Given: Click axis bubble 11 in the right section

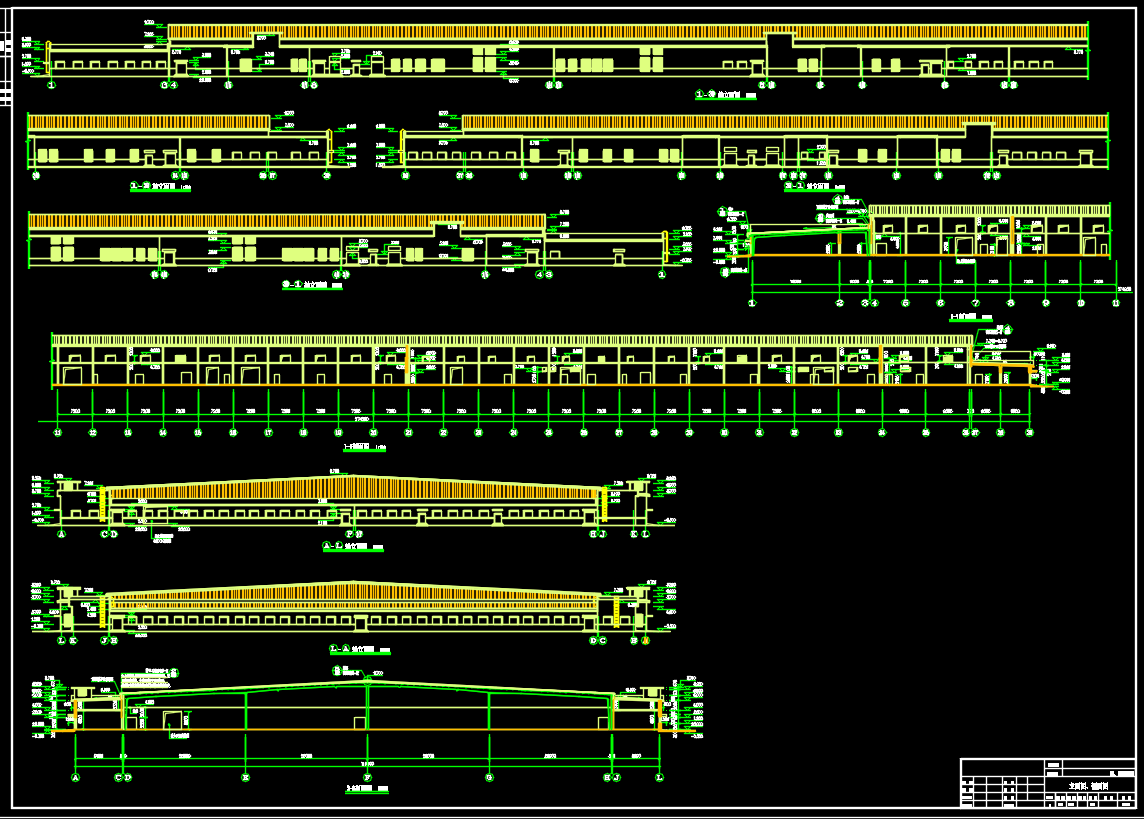Looking at the screenshot, I should (x=1116, y=303).
